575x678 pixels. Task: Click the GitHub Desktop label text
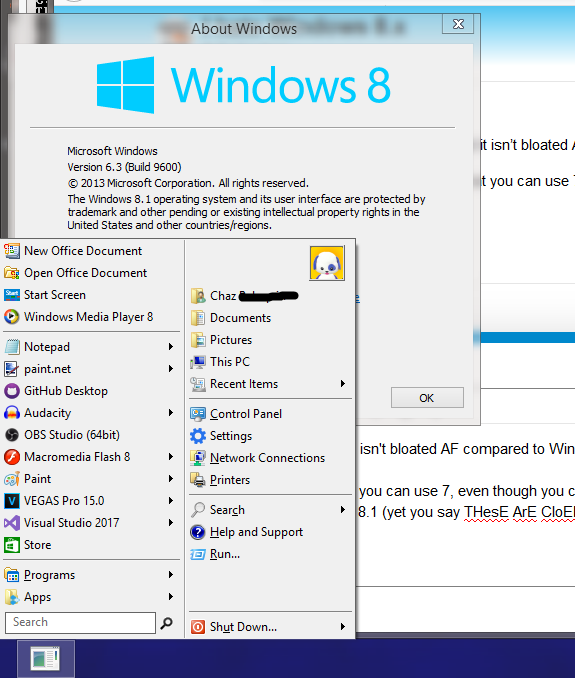click(x=66, y=391)
